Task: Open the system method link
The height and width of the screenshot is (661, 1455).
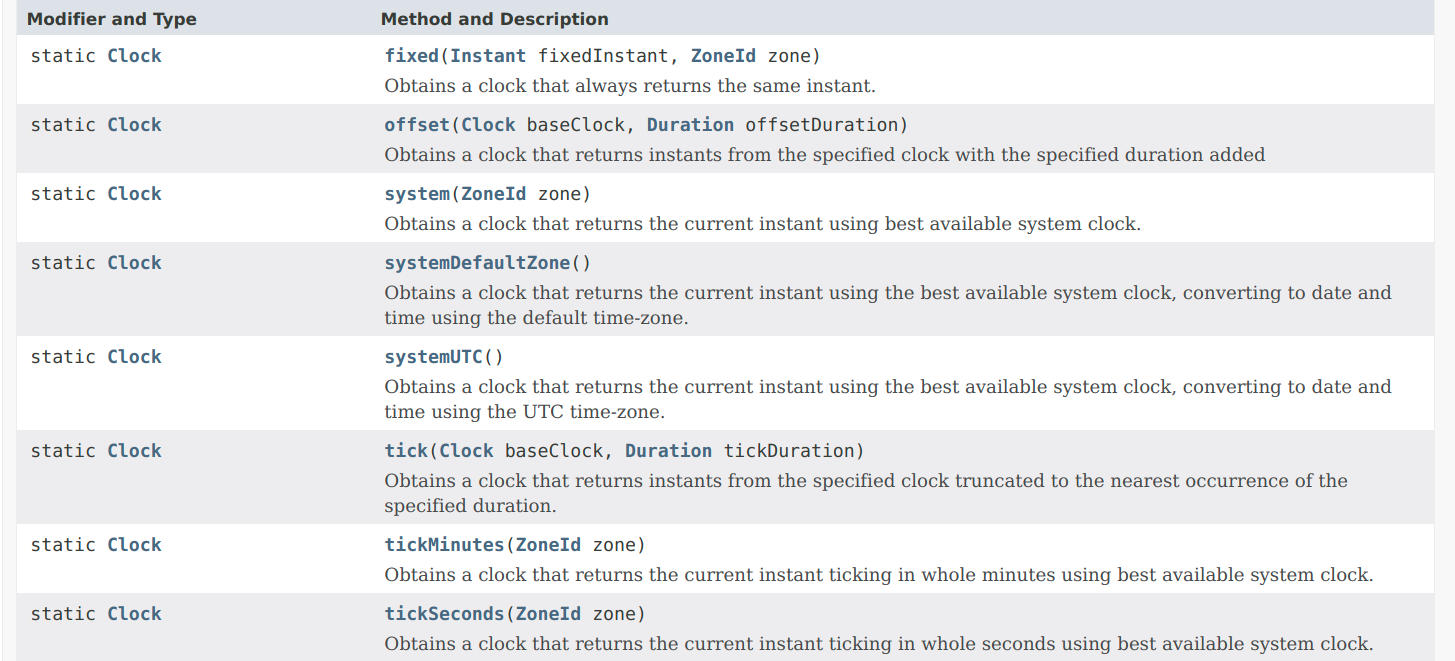Action: point(417,194)
